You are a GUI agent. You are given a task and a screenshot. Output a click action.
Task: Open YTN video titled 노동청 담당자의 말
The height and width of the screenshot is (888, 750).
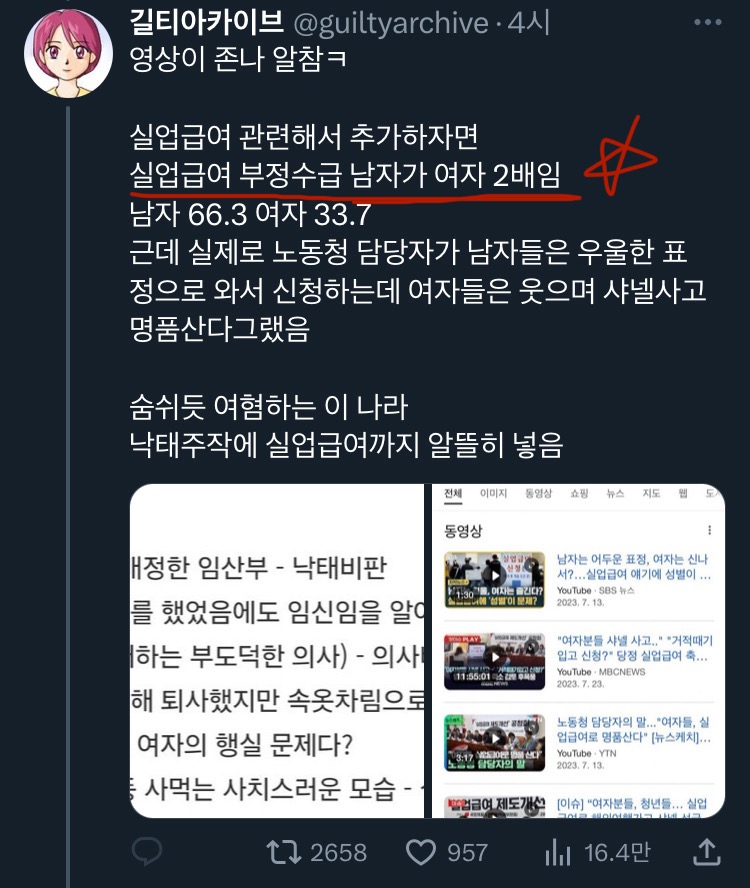(x=633, y=729)
